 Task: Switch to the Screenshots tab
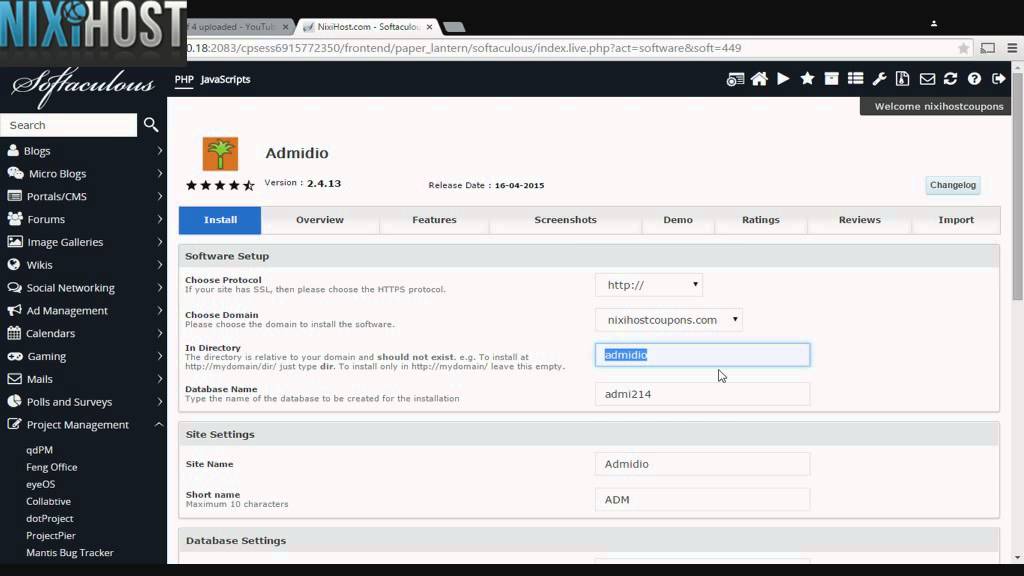coord(566,220)
